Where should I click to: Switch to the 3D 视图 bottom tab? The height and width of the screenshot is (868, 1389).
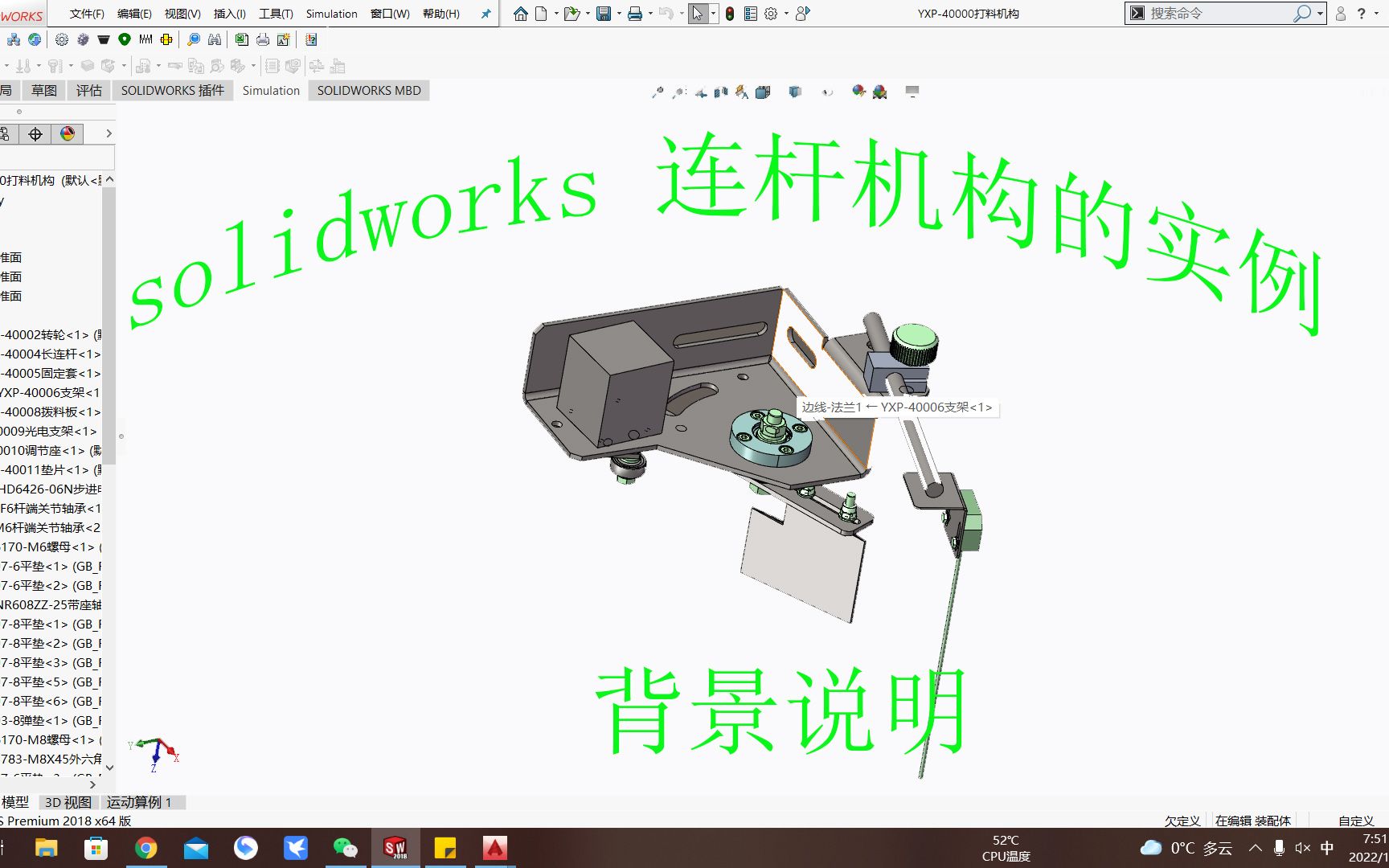coord(68,802)
